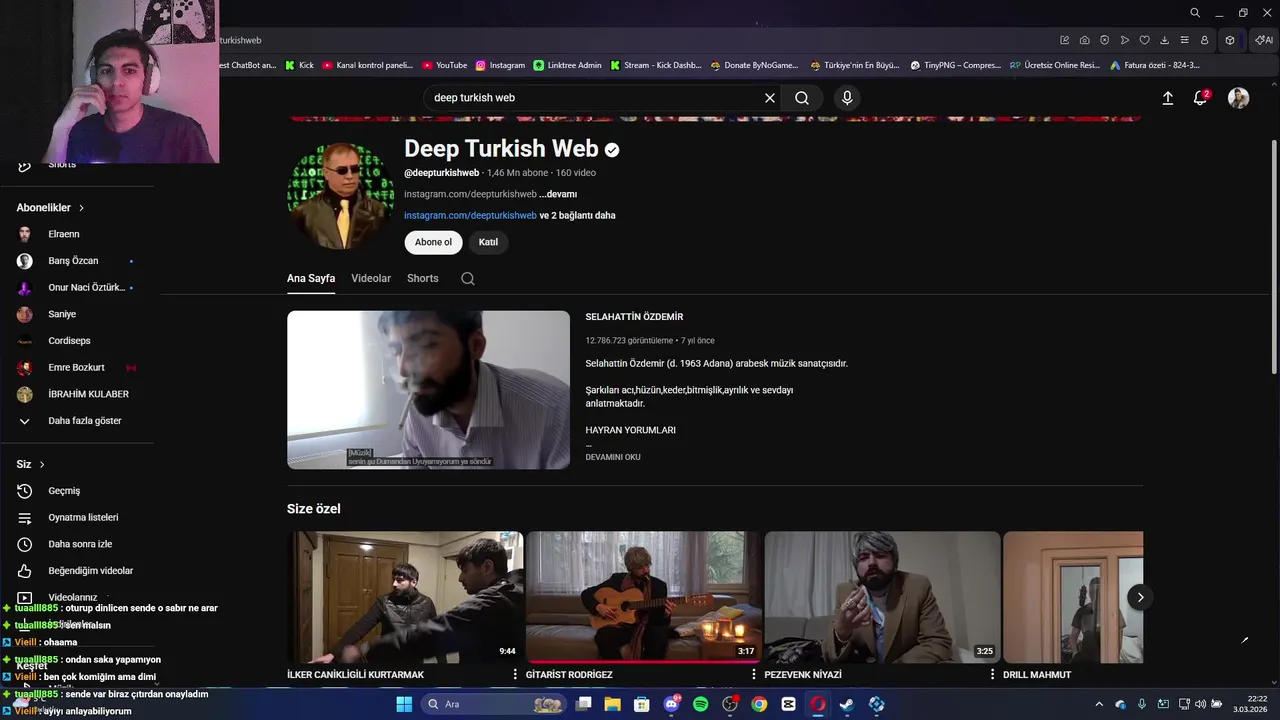Click Windows taskbar Ara search box
The height and width of the screenshot is (720, 1280).
point(494,704)
